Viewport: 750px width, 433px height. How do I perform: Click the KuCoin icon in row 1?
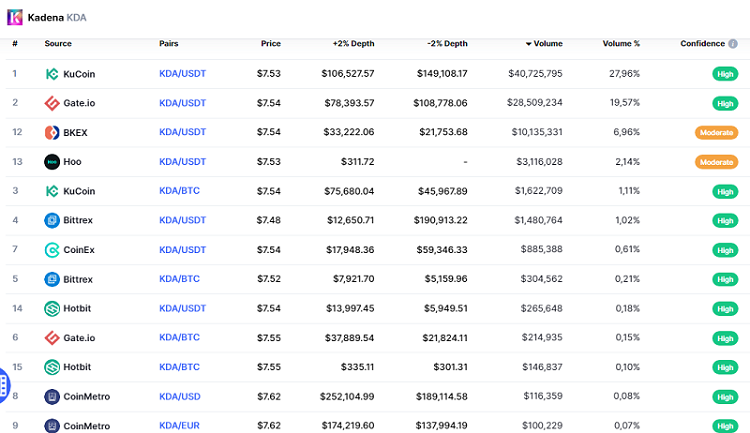click(52, 74)
